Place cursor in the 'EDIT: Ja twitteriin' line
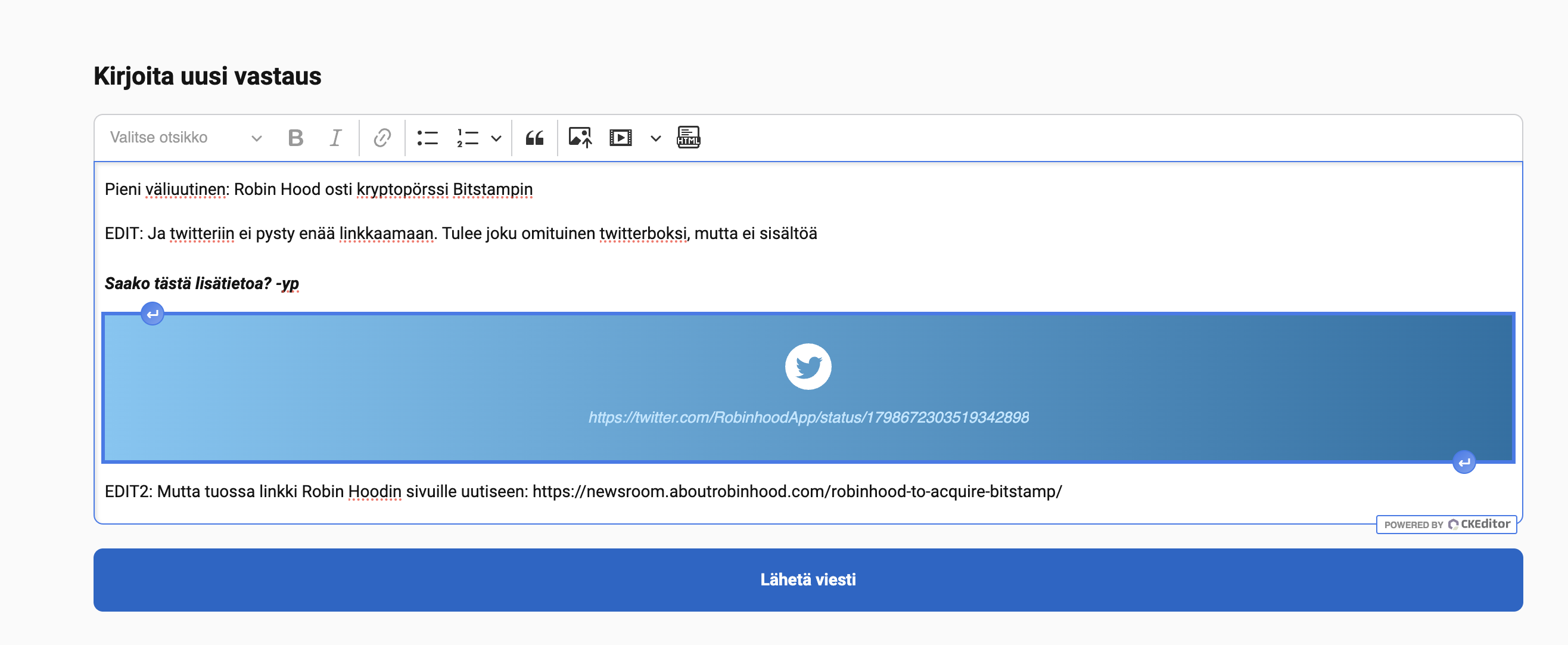The height and width of the screenshot is (645, 1568). click(461, 234)
